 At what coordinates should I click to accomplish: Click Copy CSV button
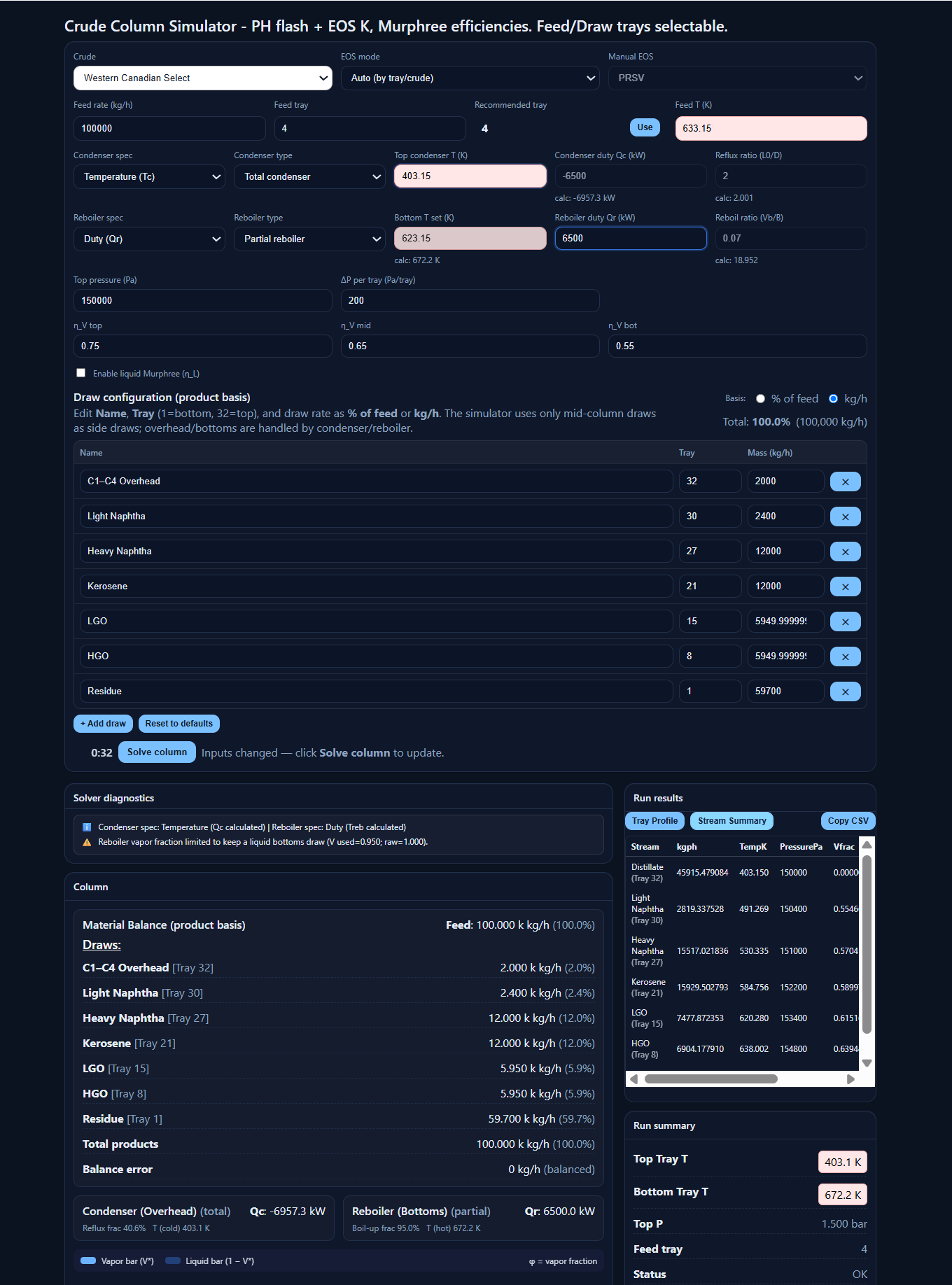[848, 821]
